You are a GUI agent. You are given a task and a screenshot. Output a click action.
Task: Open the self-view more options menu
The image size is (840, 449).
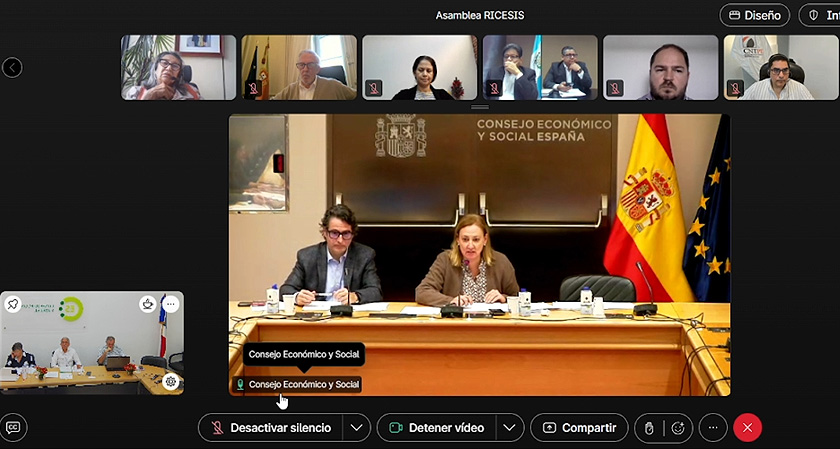170,304
